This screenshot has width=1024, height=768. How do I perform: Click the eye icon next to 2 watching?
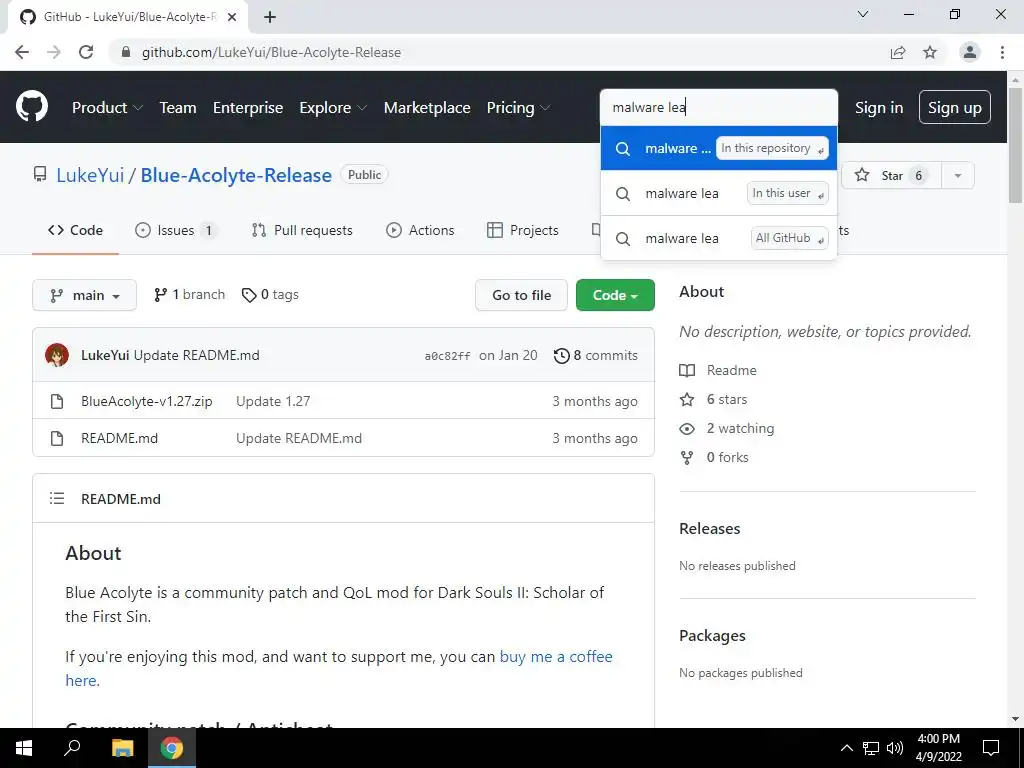(687, 428)
